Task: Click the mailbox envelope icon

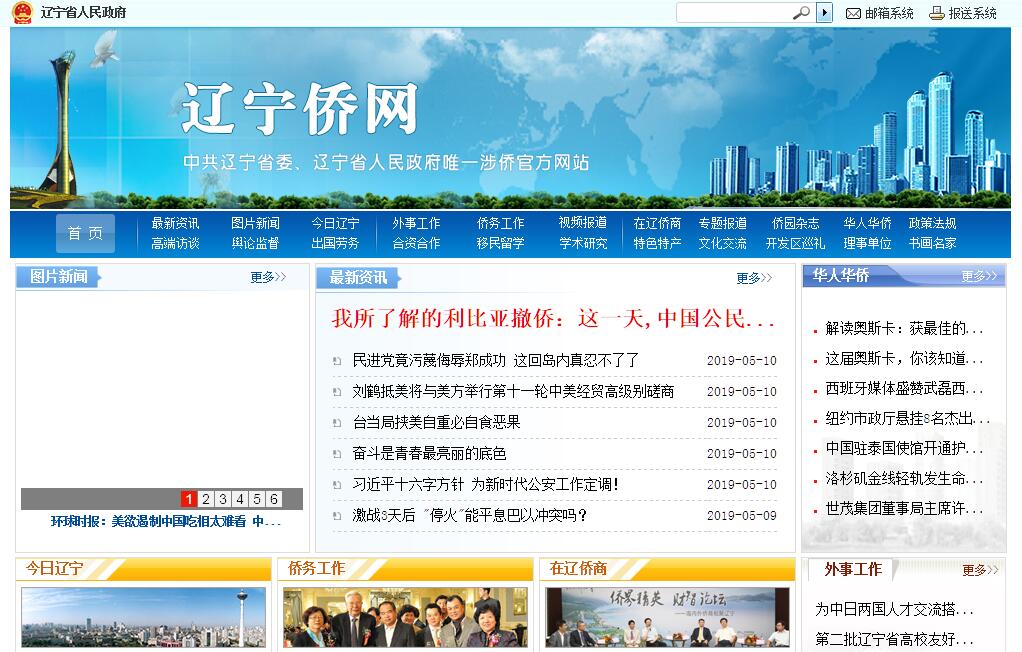Action: point(853,13)
